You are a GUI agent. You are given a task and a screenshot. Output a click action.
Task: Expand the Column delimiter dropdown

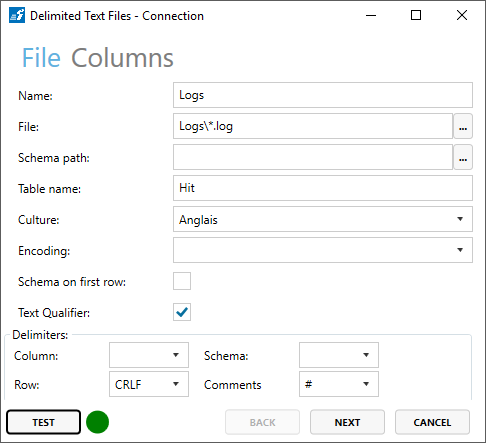(149, 355)
